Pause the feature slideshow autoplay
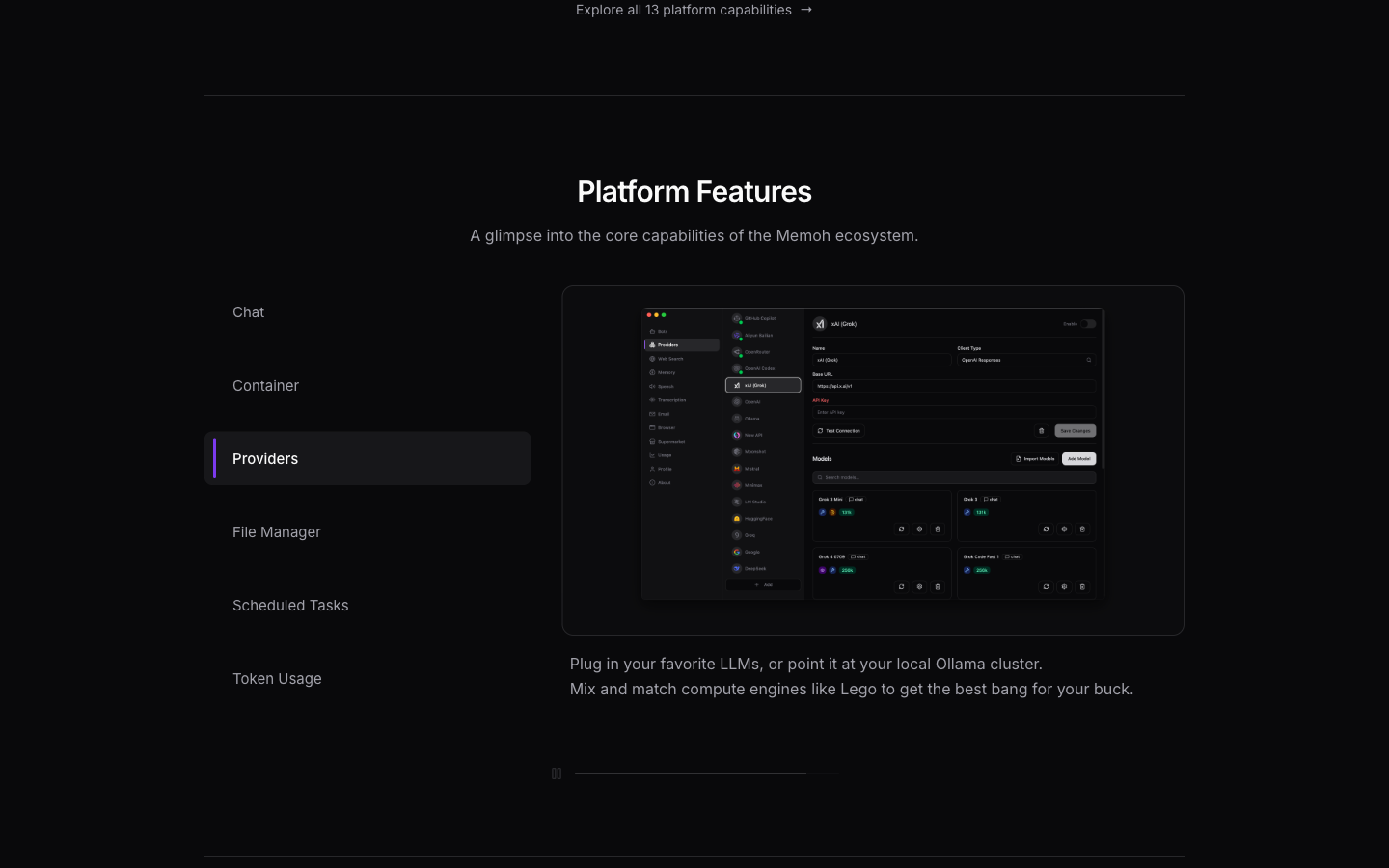 [557, 773]
